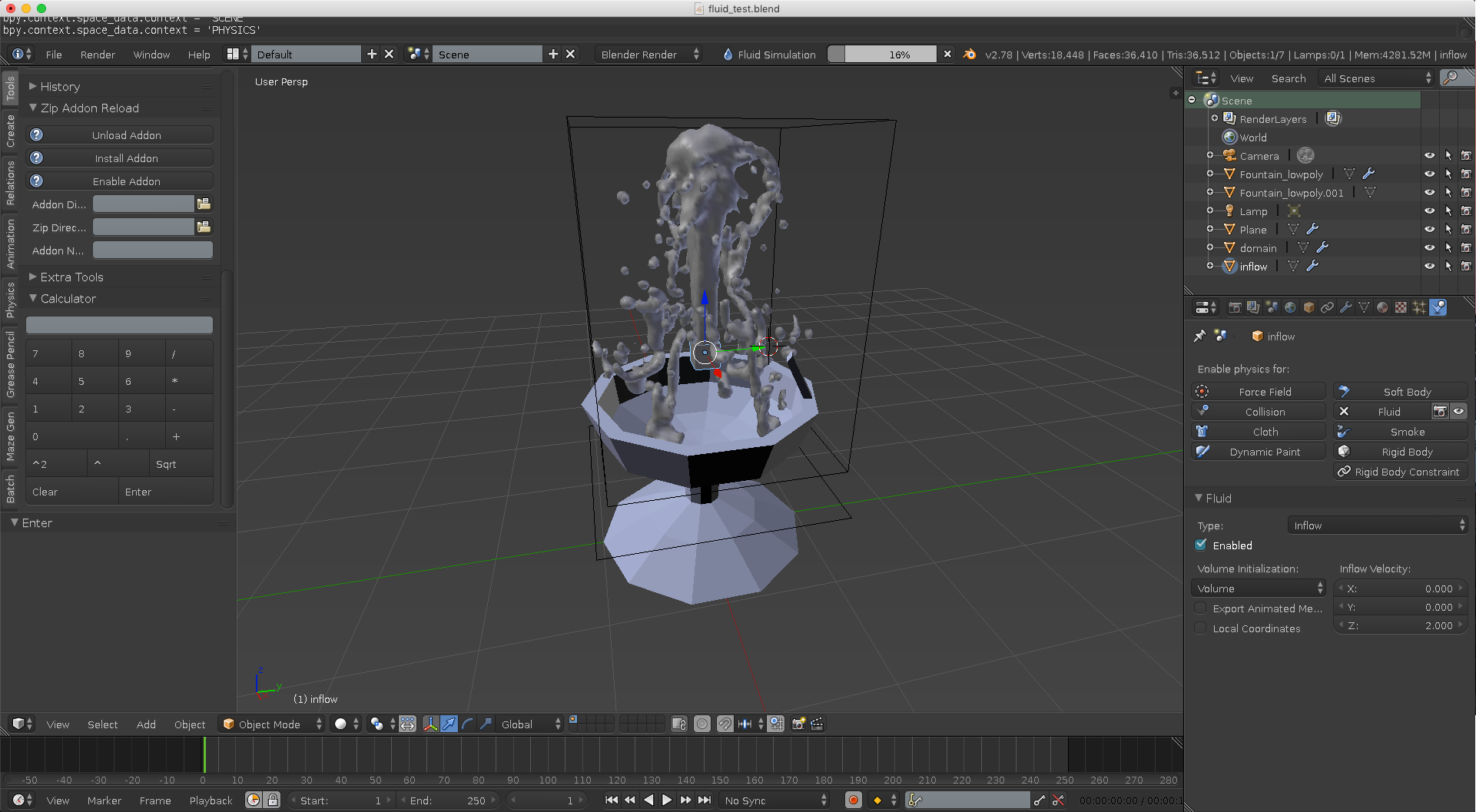Open the Material properties tab
This screenshot has height=812, width=1476.
tap(1382, 307)
